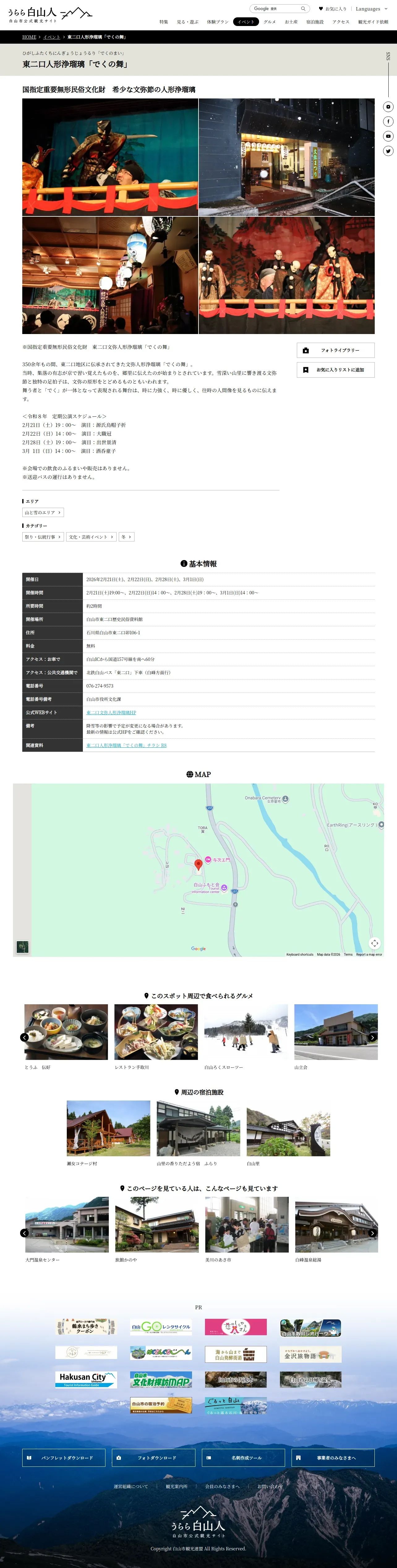Screen dimensions: 397x1568
Task: Open 白山GOレンタサイクル banner
Action: coord(161,1326)
